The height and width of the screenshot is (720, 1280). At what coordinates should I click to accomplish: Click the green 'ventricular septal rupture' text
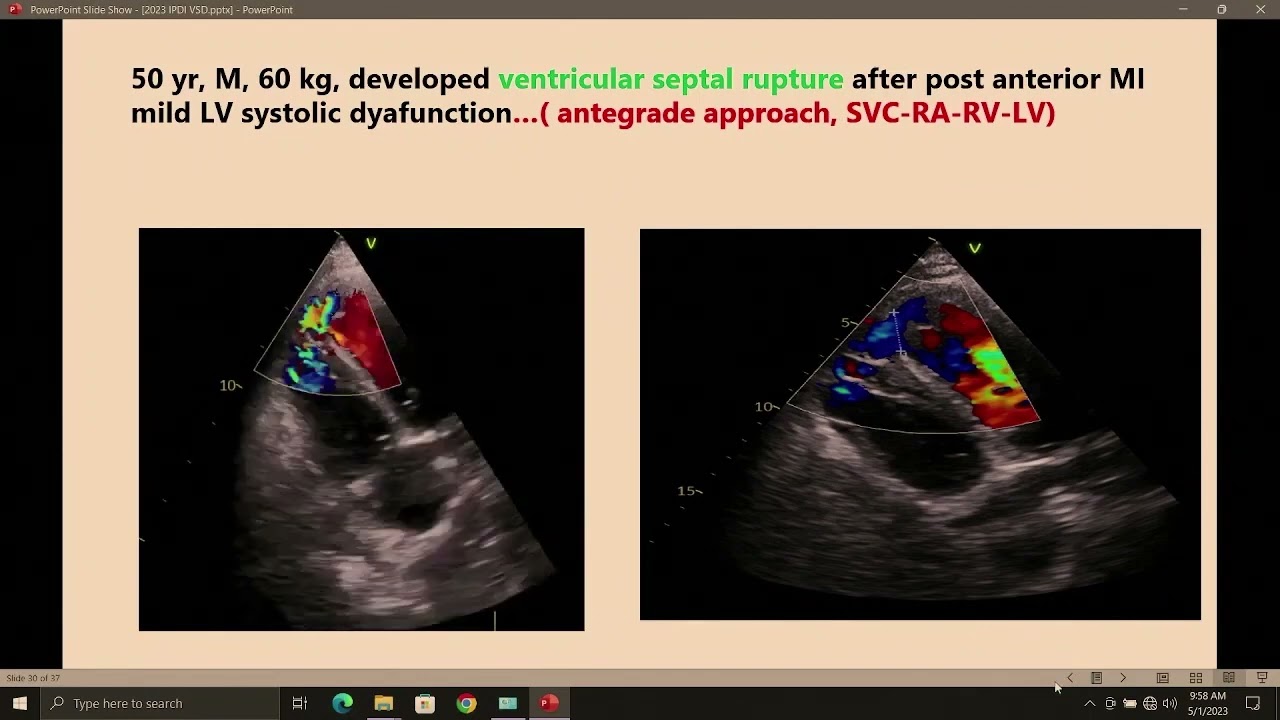(670, 79)
